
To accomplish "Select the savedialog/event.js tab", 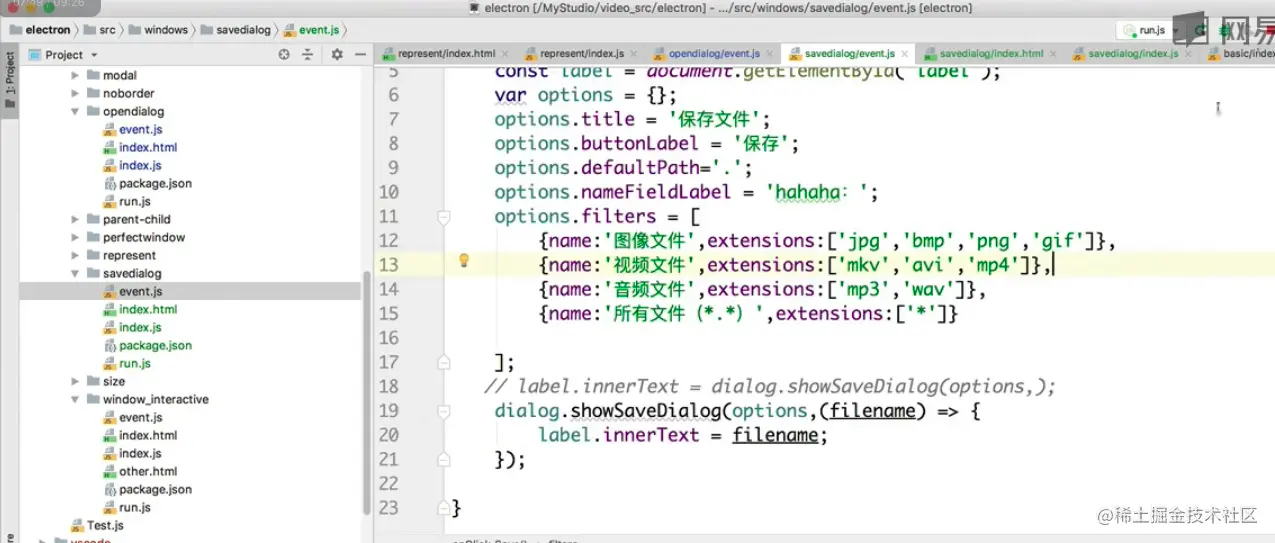I will coord(850,54).
